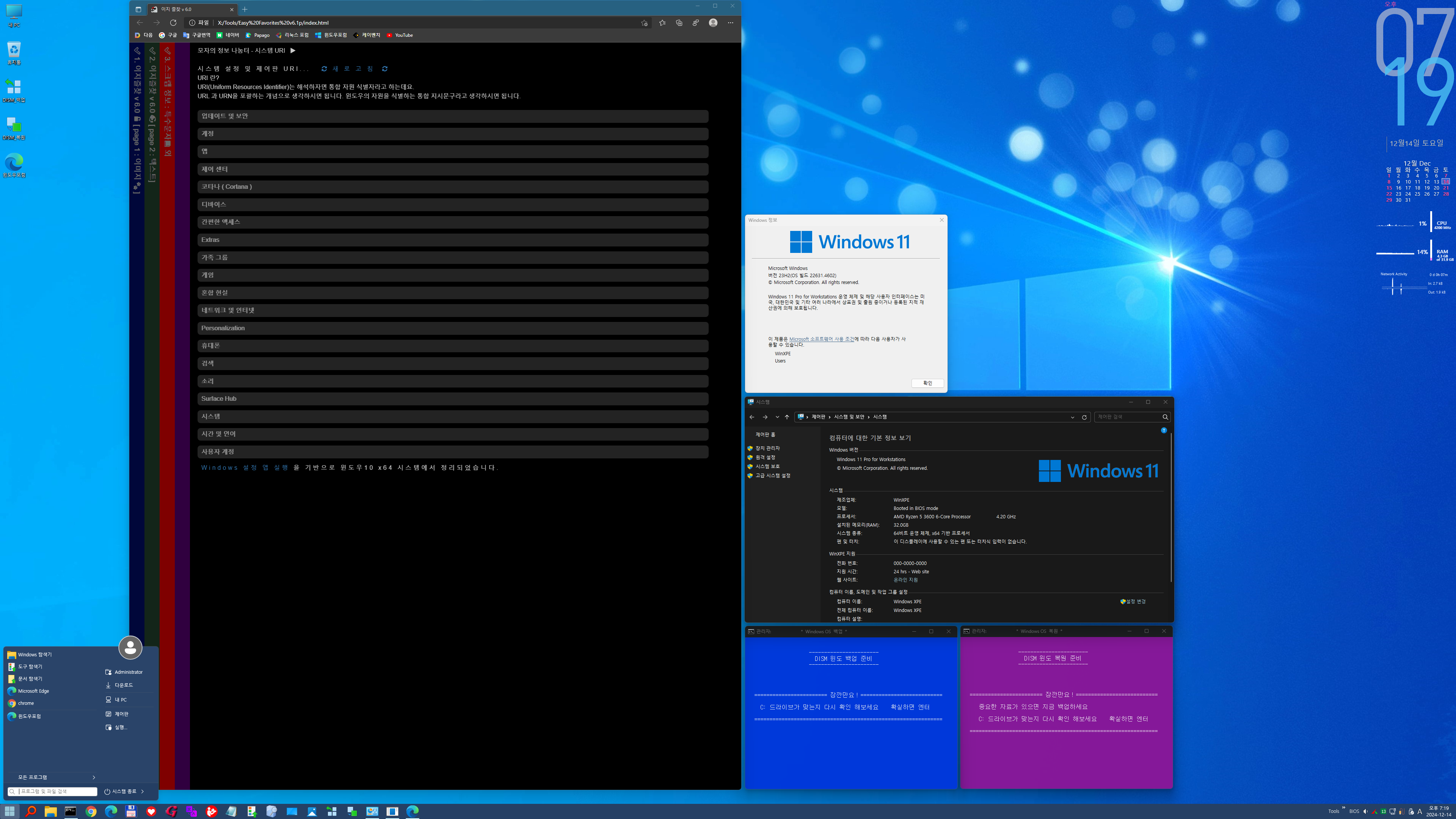Open Edge settings and more menu
1456x819 pixels.
click(x=730, y=23)
